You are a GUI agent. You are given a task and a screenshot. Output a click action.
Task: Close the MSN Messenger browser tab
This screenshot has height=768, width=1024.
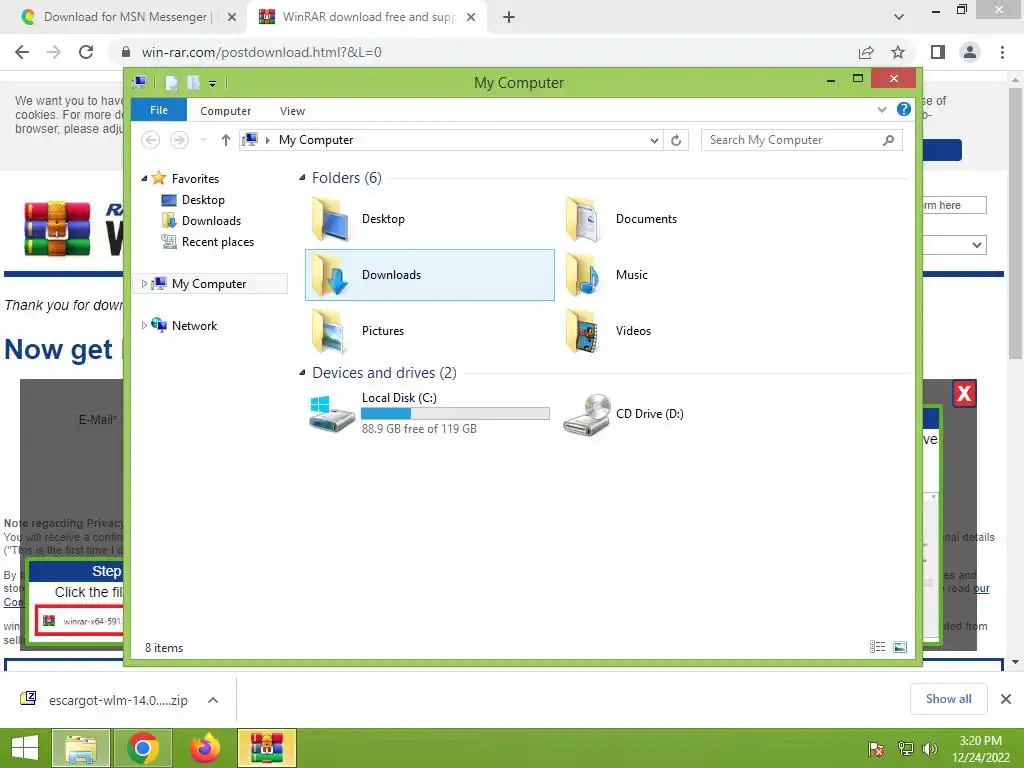231,17
